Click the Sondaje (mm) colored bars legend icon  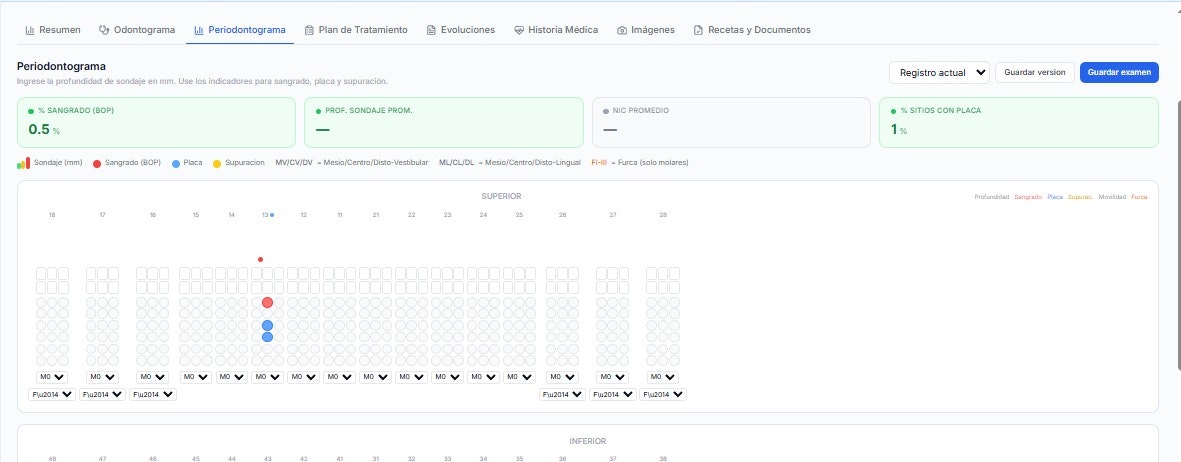tap(23, 163)
